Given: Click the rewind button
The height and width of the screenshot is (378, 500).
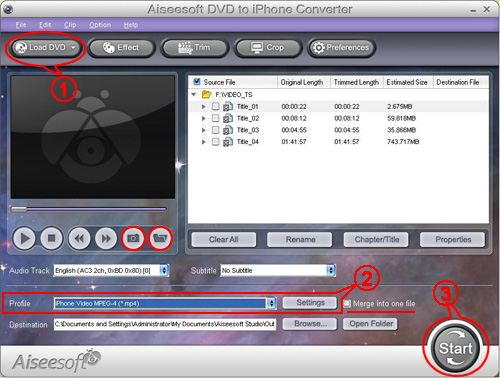Looking at the screenshot, I should coord(79,238).
